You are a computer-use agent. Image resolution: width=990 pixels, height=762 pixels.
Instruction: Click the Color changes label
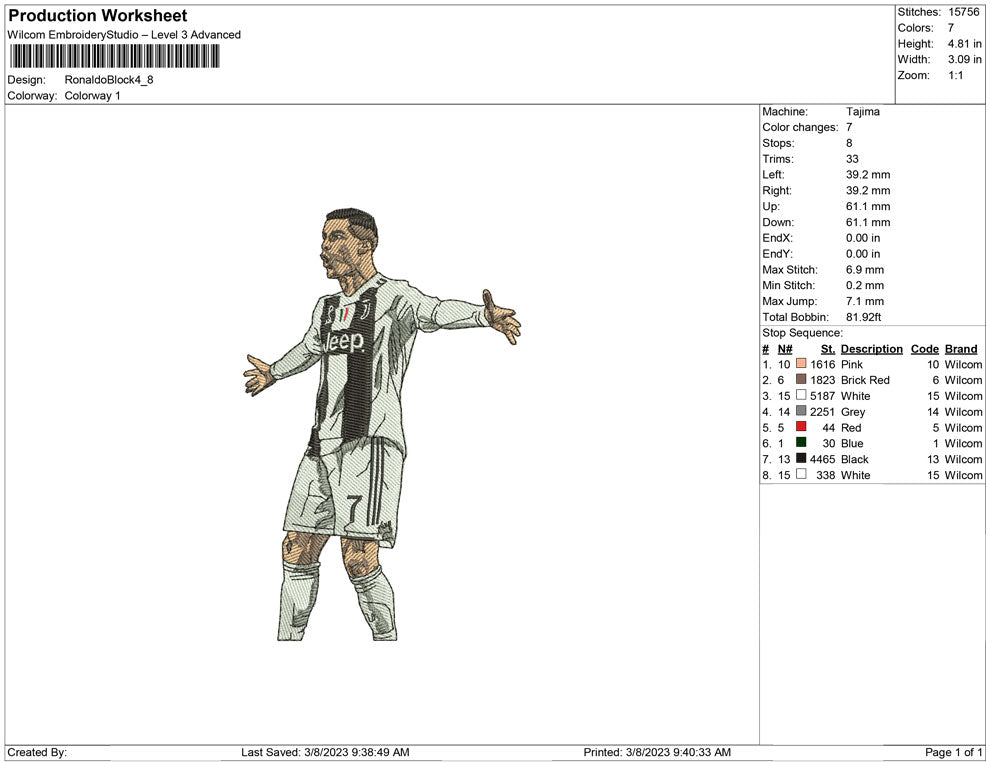800,128
